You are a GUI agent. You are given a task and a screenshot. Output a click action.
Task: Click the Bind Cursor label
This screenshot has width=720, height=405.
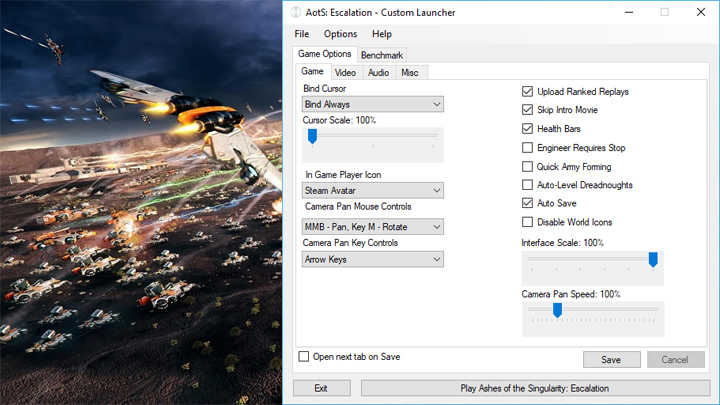pos(324,89)
